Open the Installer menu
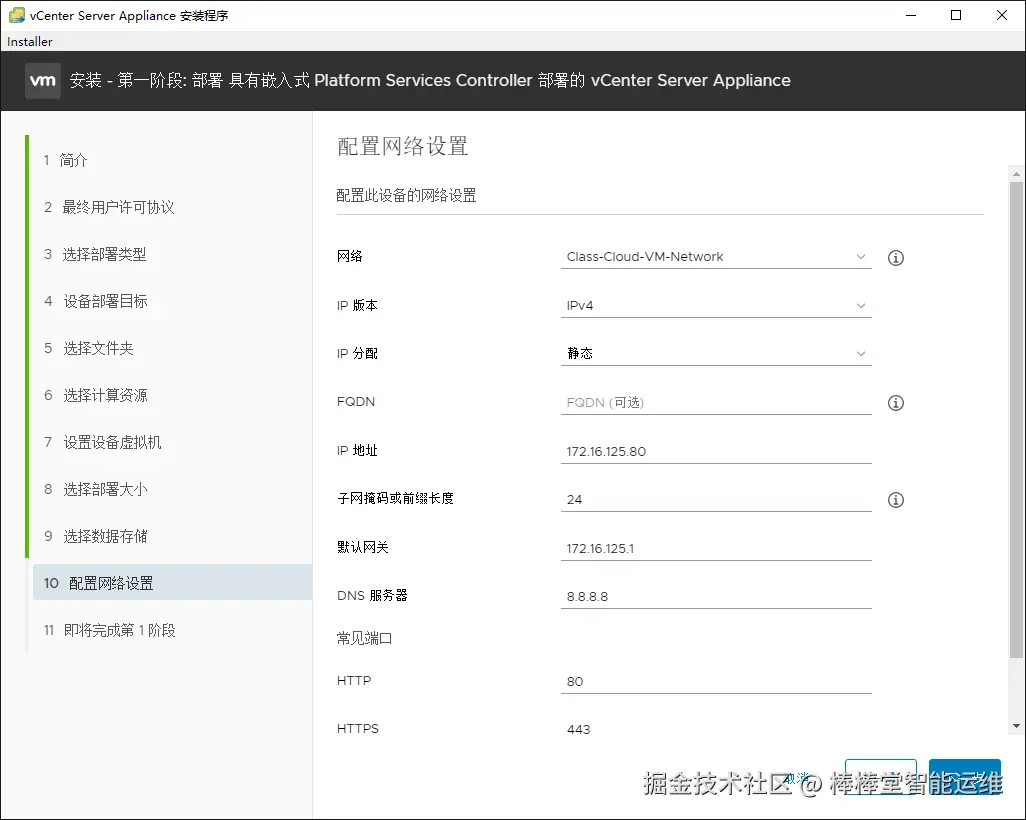1026x820 pixels. (29, 41)
